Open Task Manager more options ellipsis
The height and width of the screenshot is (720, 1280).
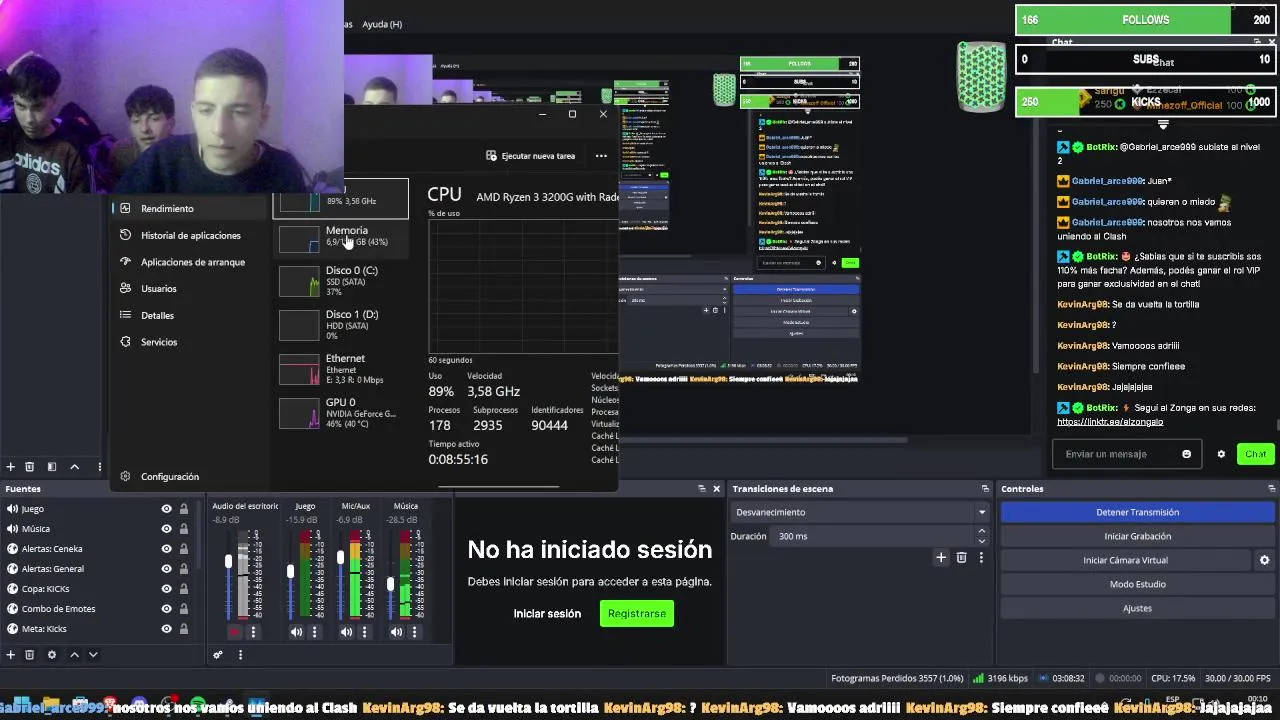(x=601, y=156)
